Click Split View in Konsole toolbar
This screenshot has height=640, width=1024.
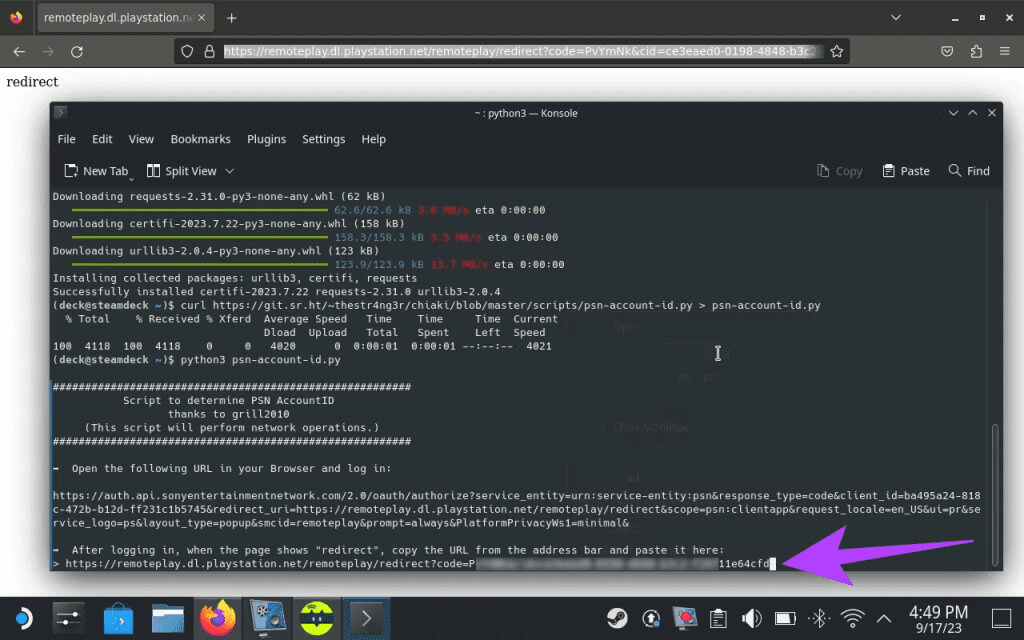pyautogui.click(x=182, y=171)
